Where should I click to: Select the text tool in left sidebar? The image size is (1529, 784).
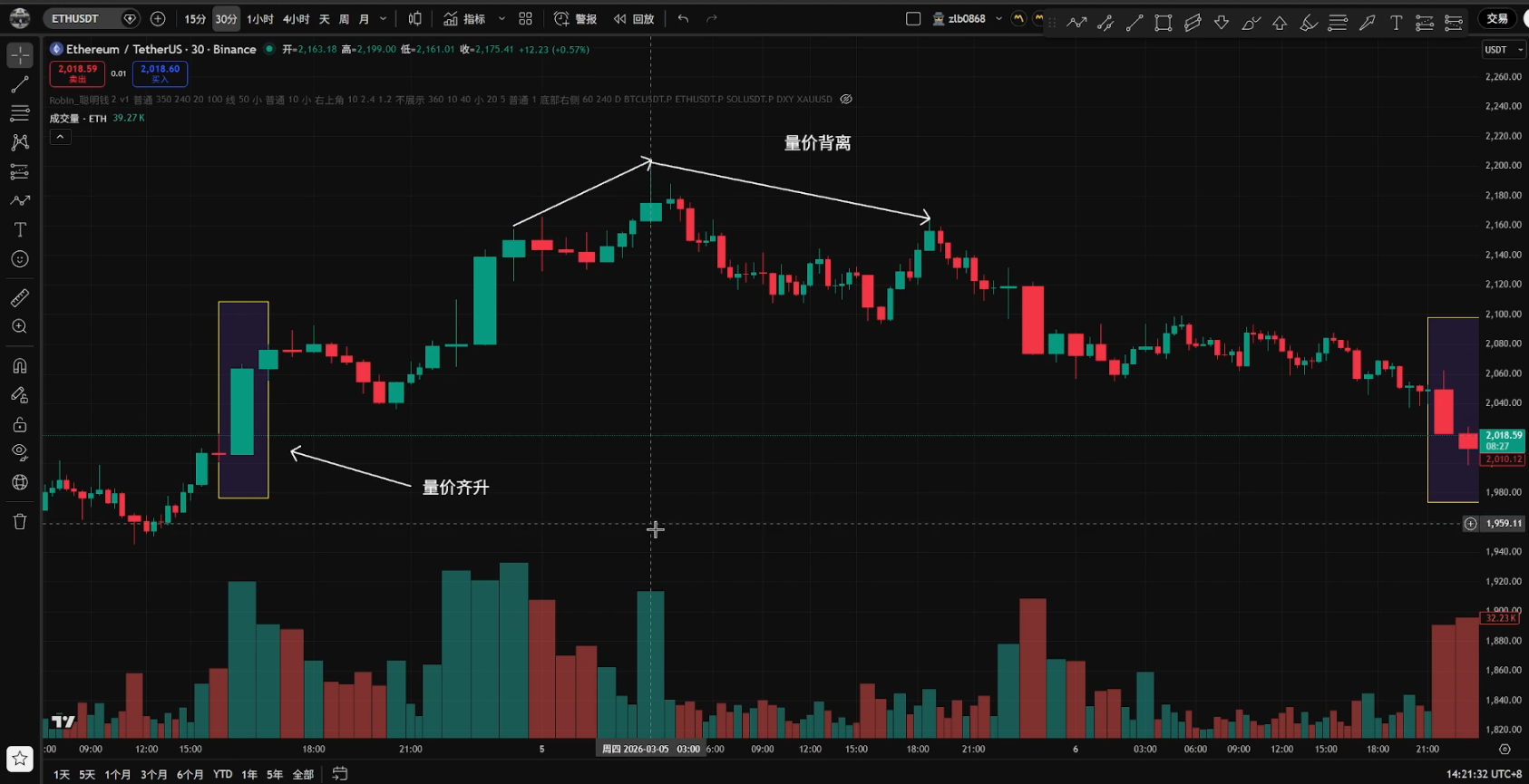pyautogui.click(x=19, y=230)
